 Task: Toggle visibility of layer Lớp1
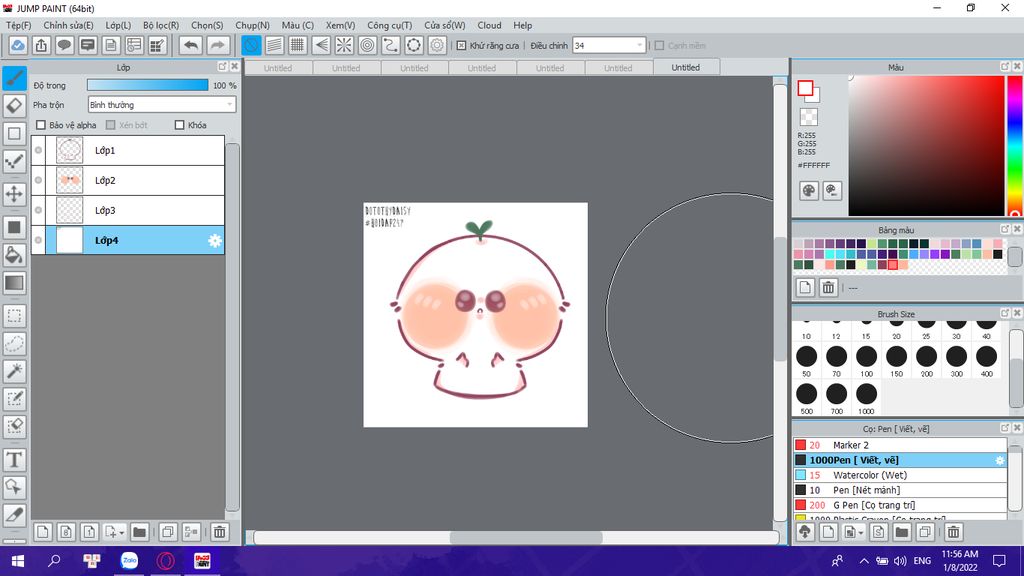[39, 150]
